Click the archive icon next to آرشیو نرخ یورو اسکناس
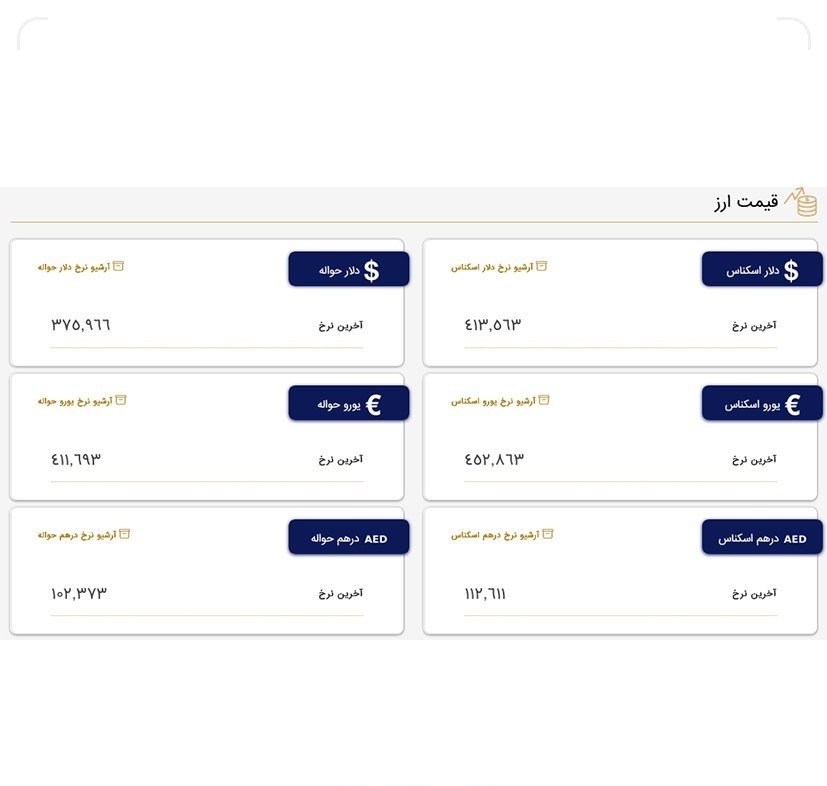The width and height of the screenshot is (827, 786). point(544,400)
